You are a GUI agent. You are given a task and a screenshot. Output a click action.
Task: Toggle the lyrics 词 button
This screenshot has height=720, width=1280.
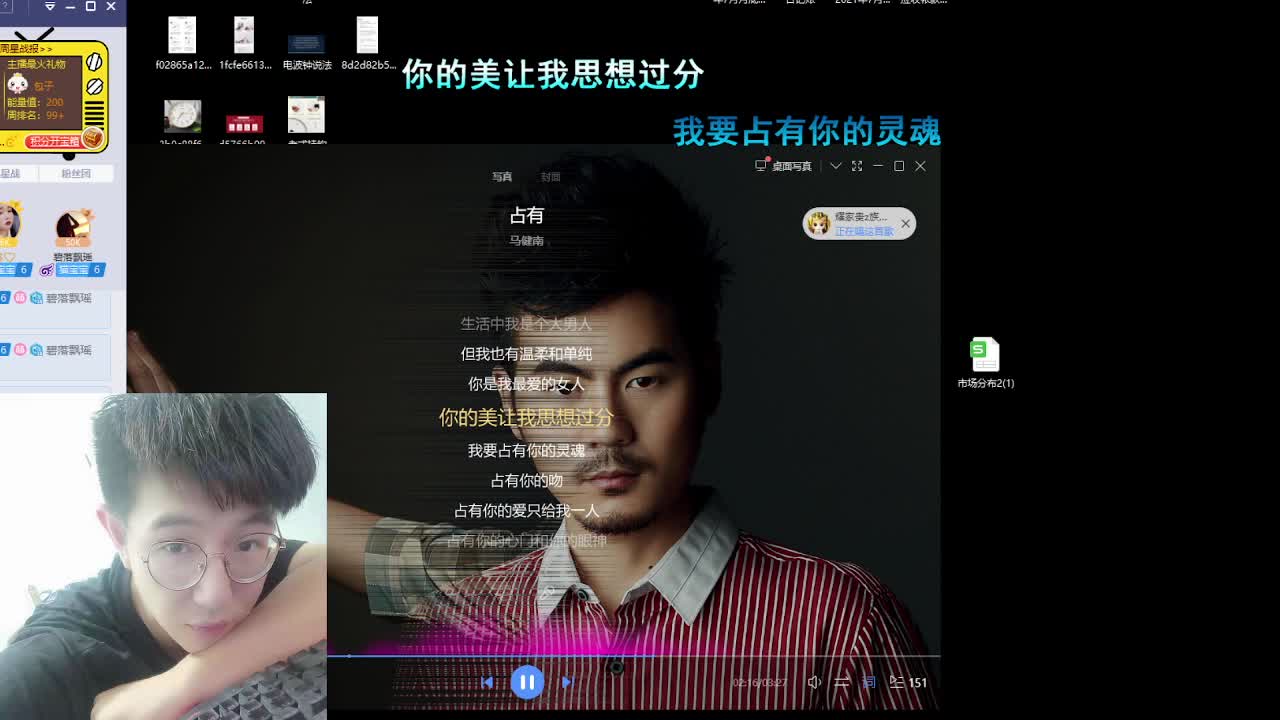868,682
